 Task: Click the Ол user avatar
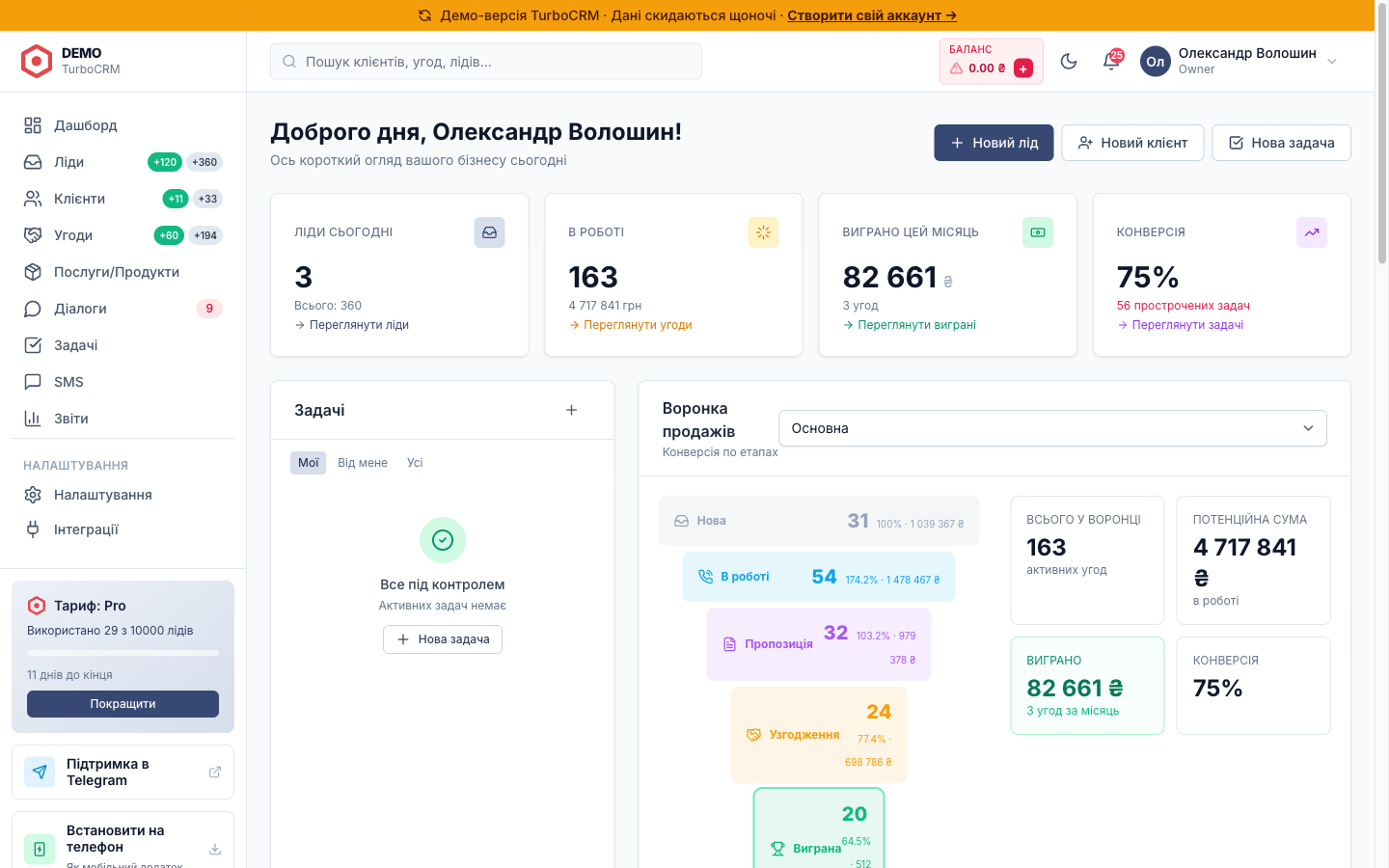1156,62
